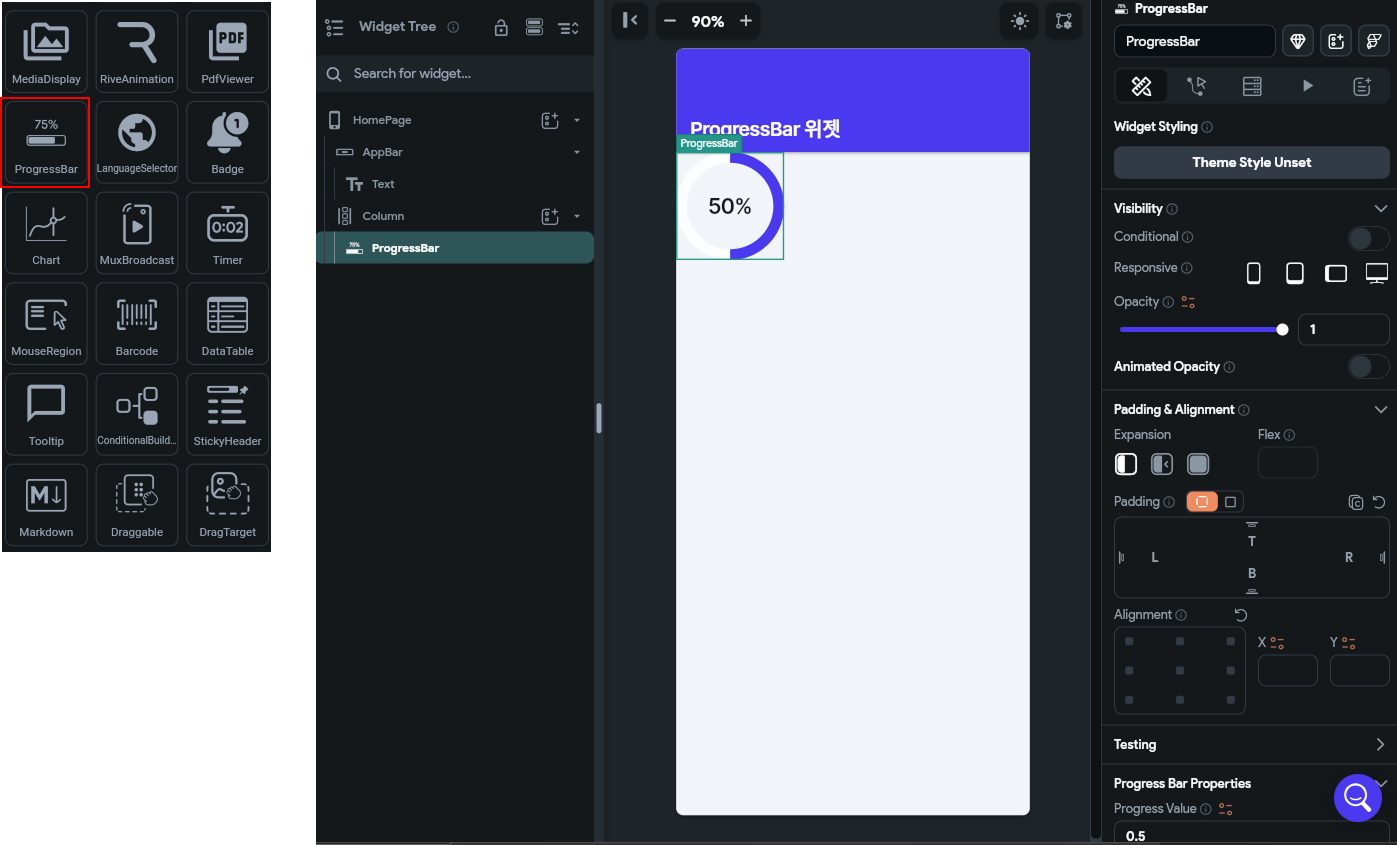
Task: Select the MouseRegion widget
Action: point(46,324)
